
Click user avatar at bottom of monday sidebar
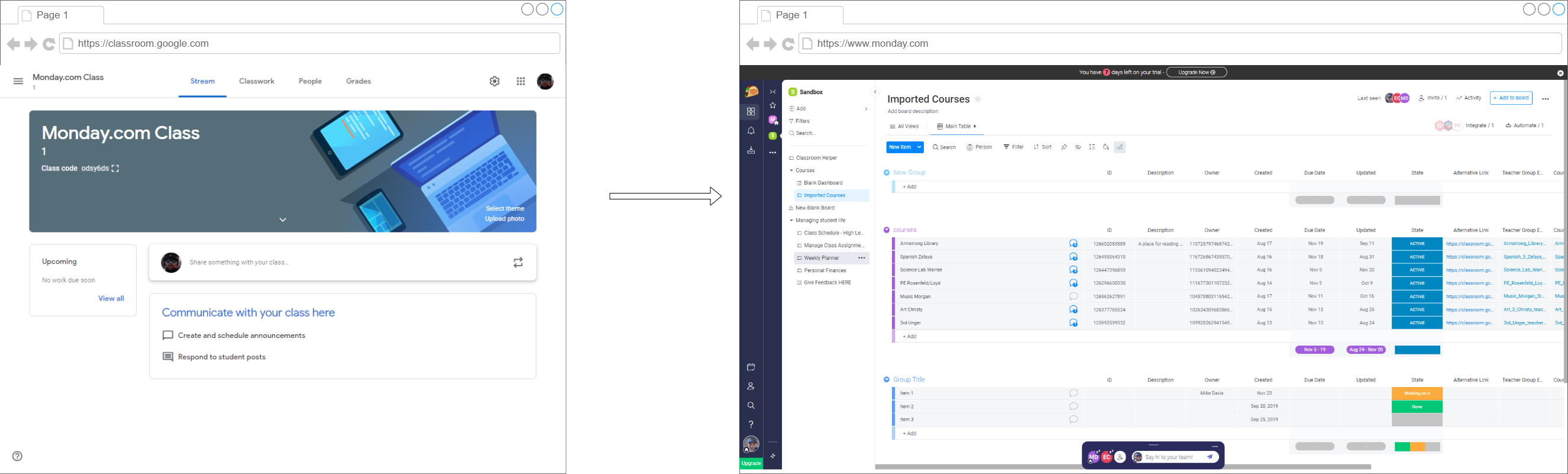(751, 444)
